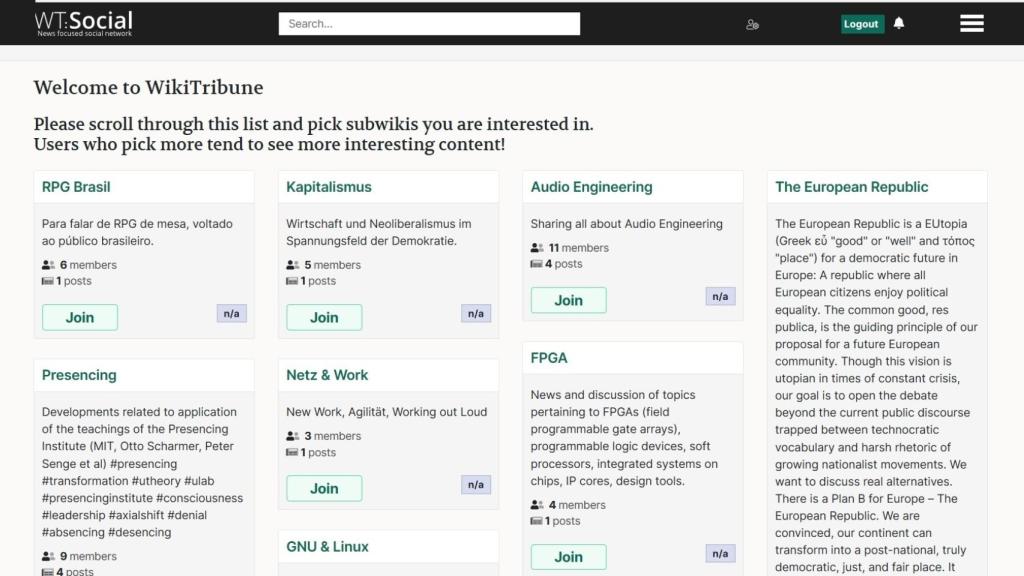This screenshot has height=576, width=1024.
Task: Click posts icon in Audio Engineering card
Action: 537,264
